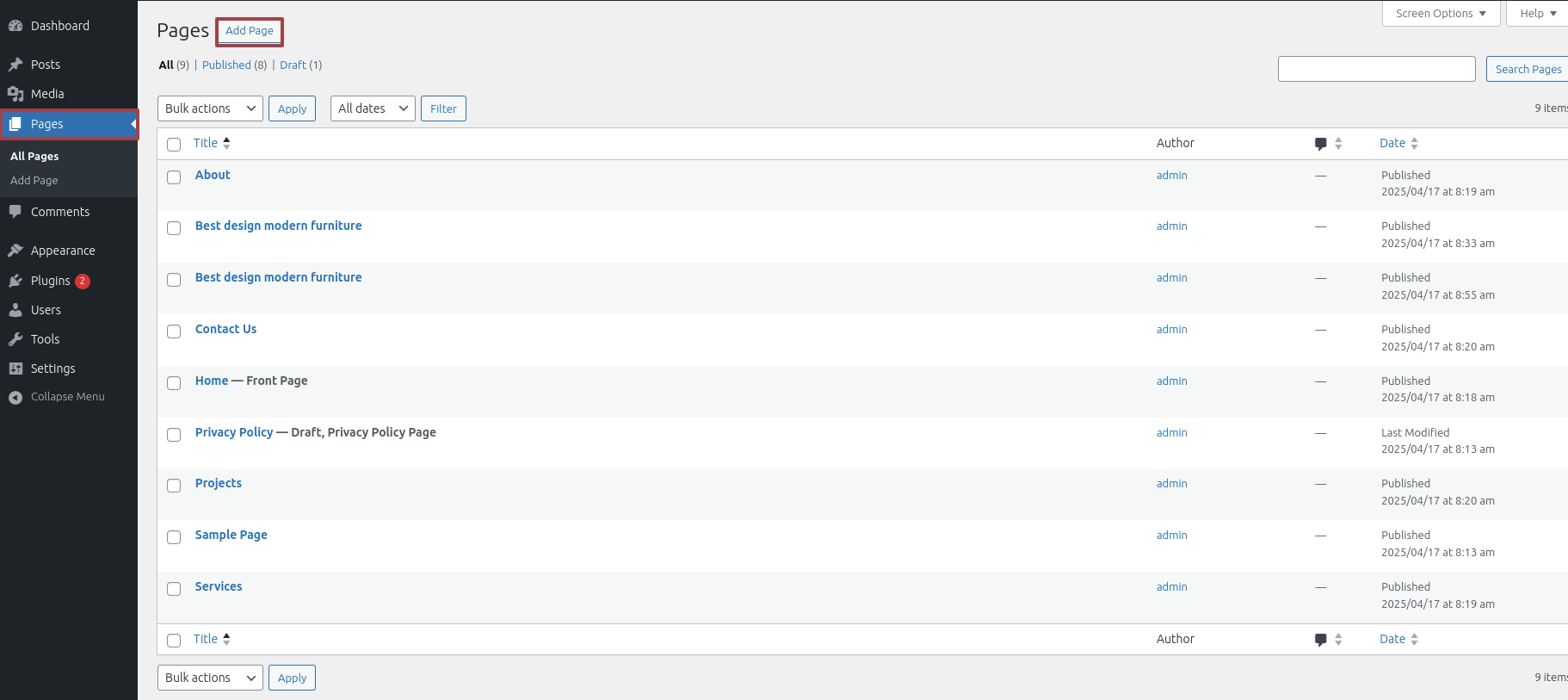The image size is (1568, 700).
Task: Click into the Search Pages text field
Action: pos(1376,69)
